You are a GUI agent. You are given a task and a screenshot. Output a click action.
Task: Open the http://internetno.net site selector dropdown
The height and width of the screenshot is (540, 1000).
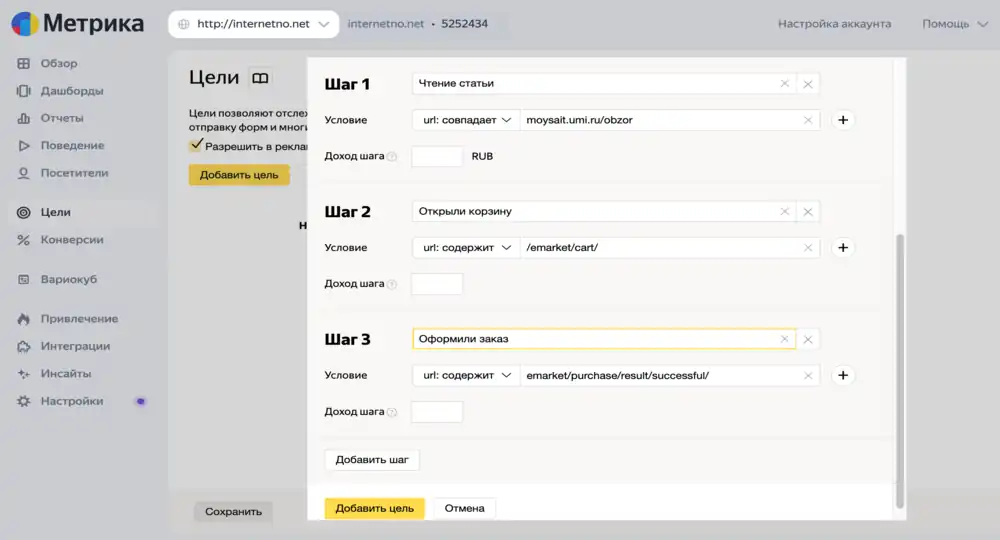click(x=254, y=24)
